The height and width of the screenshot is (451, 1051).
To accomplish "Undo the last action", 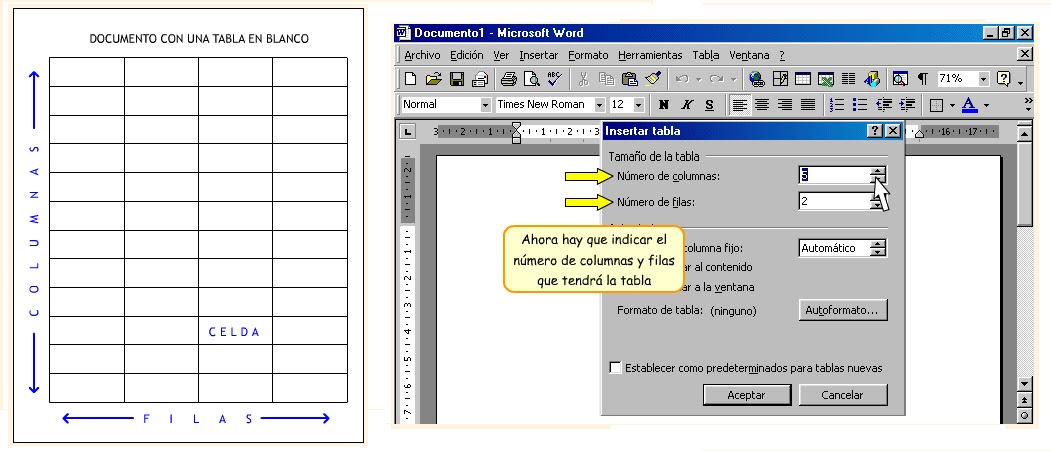I will click(682, 79).
